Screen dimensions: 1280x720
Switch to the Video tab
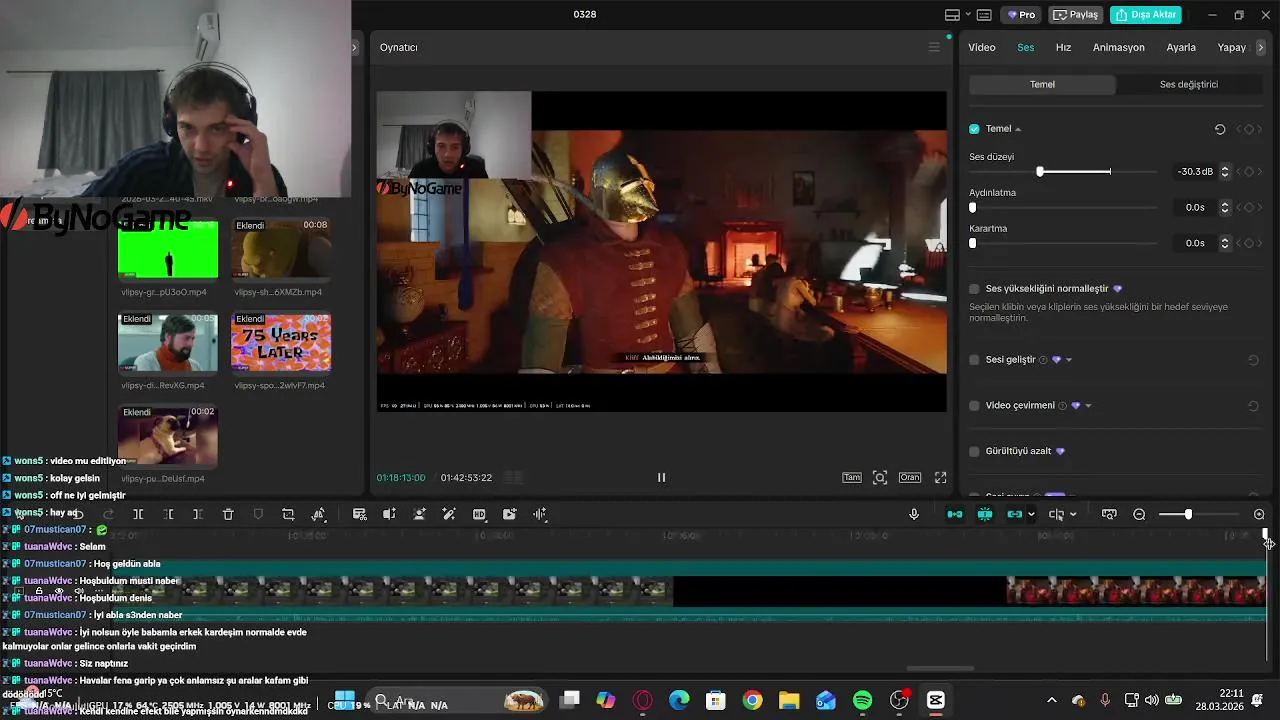[x=982, y=48]
